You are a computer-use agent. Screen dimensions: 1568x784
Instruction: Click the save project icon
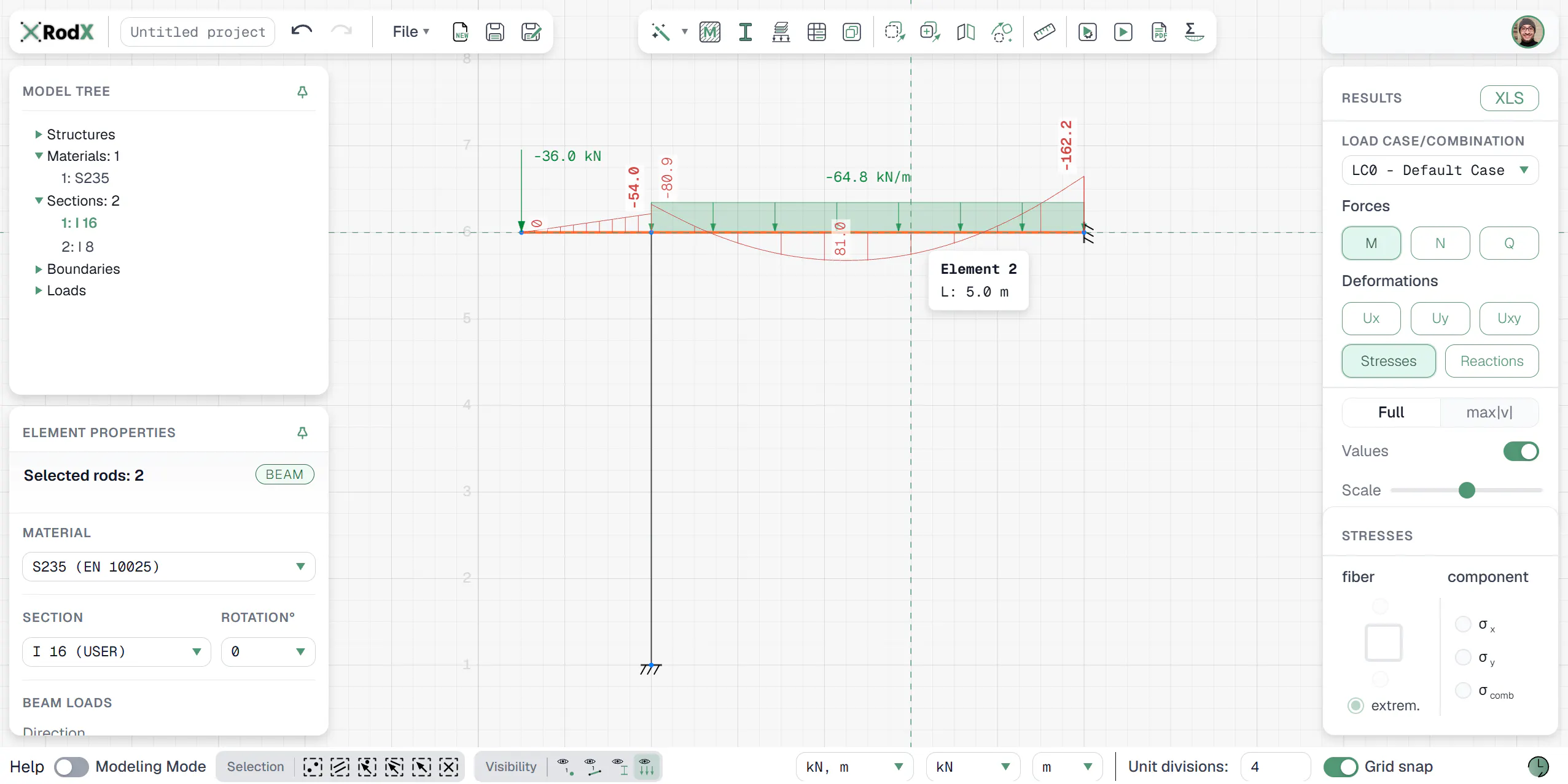(495, 31)
